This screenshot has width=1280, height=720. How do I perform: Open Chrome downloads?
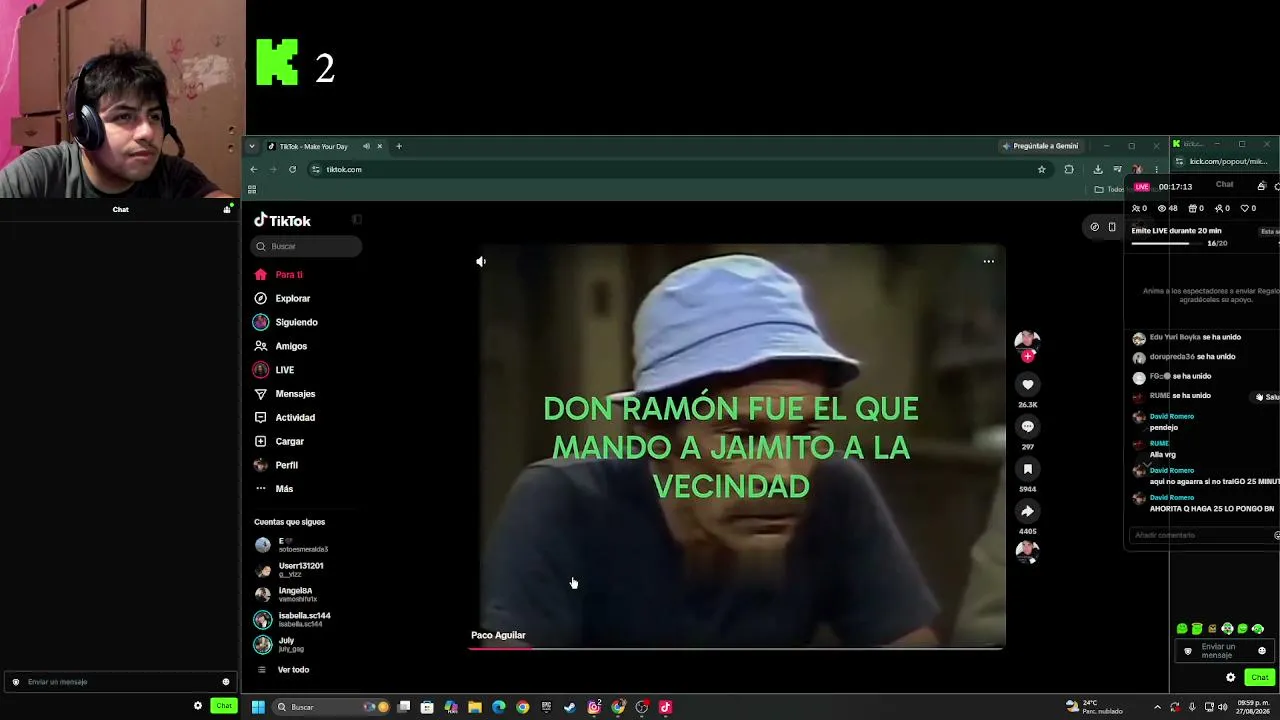click(x=1098, y=169)
